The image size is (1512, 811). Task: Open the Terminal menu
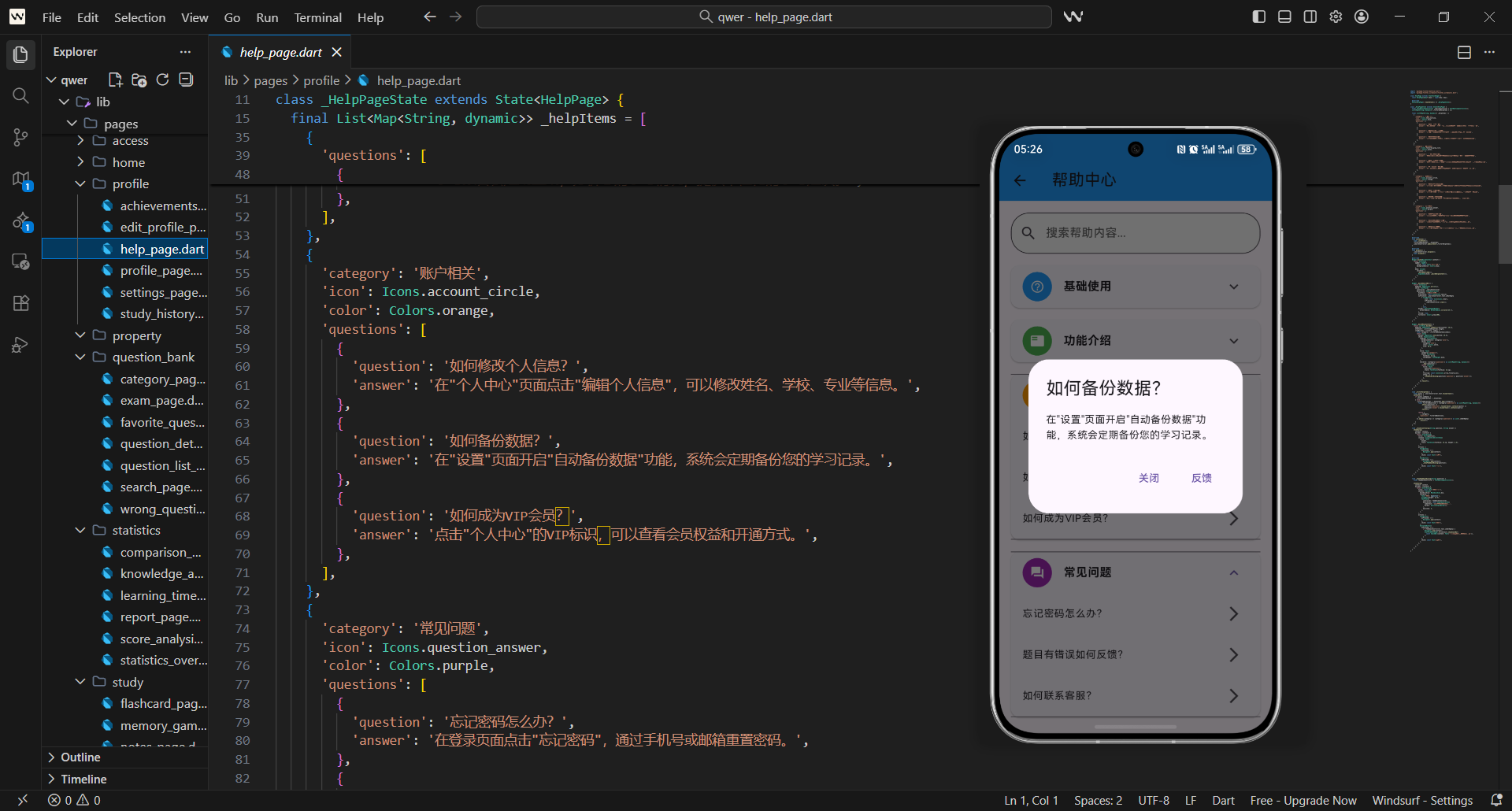[317, 17]
